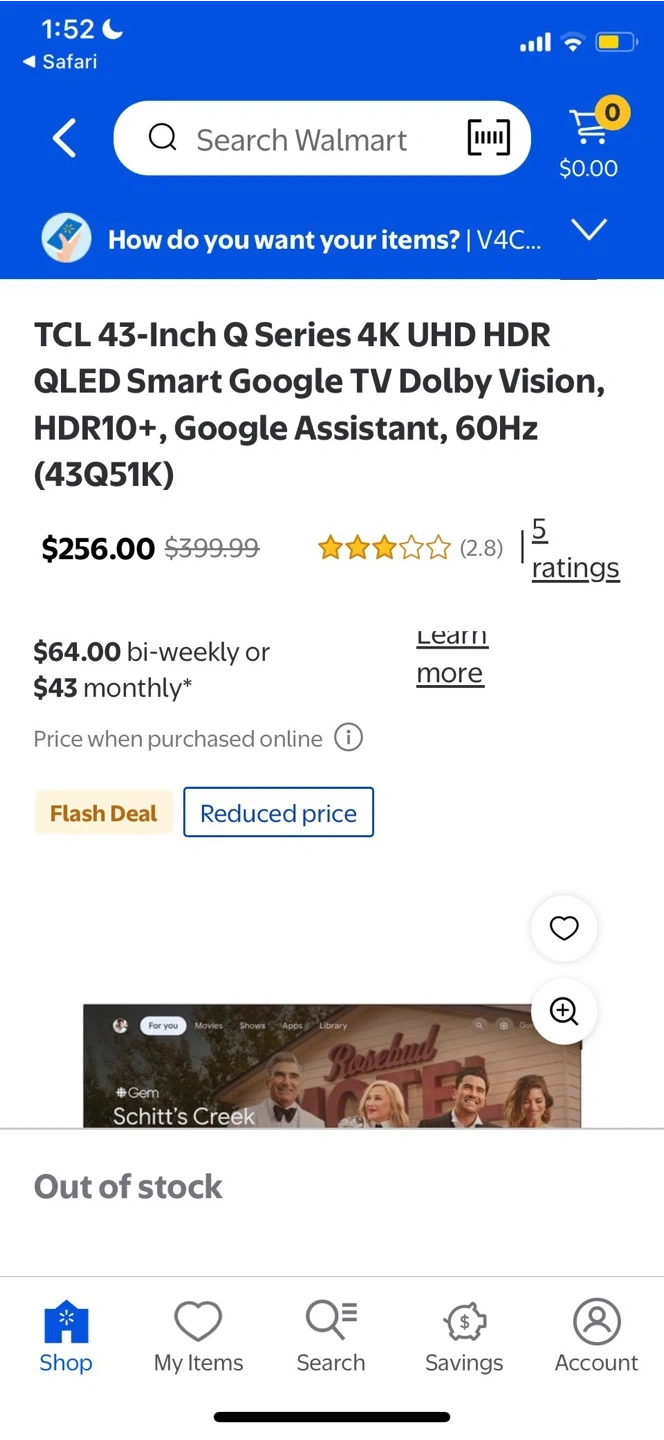Screen dimensions: 664x1440
Task: Tap the Reduced price badge
Action: point(278,812)
